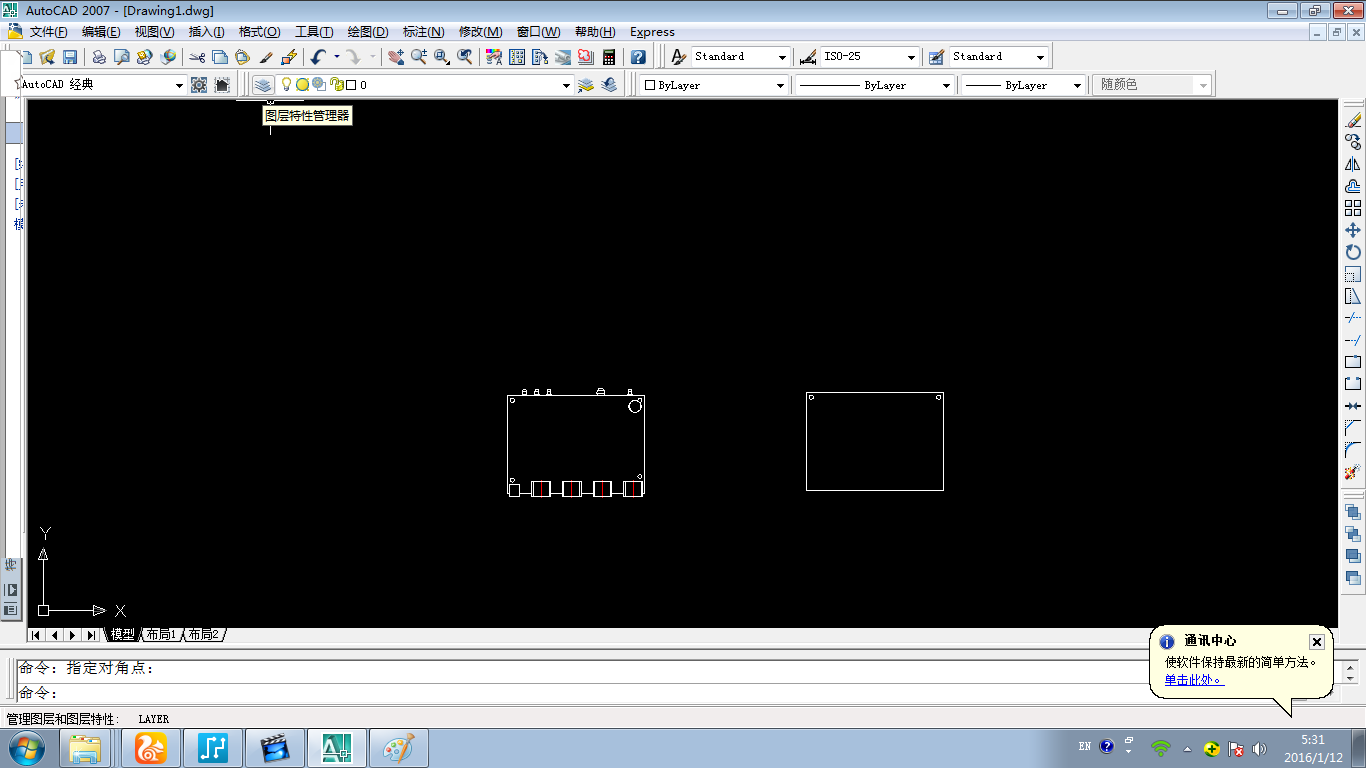Click the 单击此处 link in notification
This screenshot has width=1366, height=768.
(x=1193, y=680)
